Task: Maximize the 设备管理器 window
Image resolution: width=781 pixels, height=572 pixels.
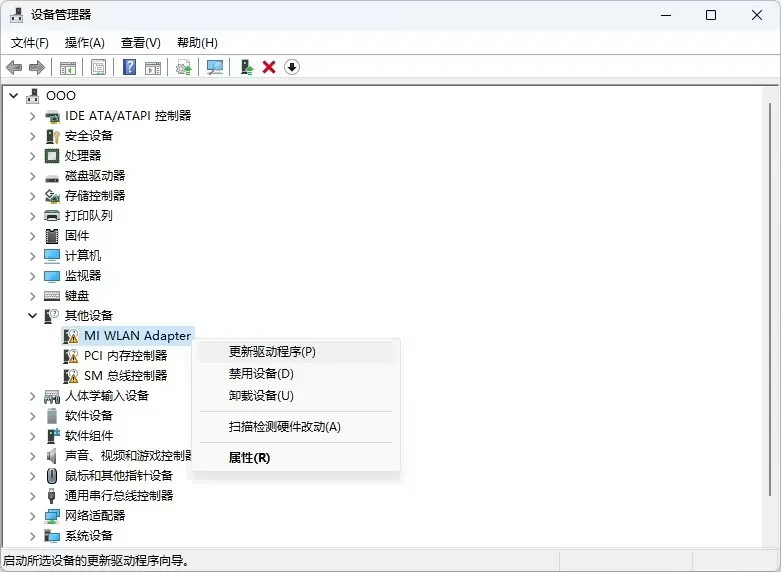Action: click(711, 15)
